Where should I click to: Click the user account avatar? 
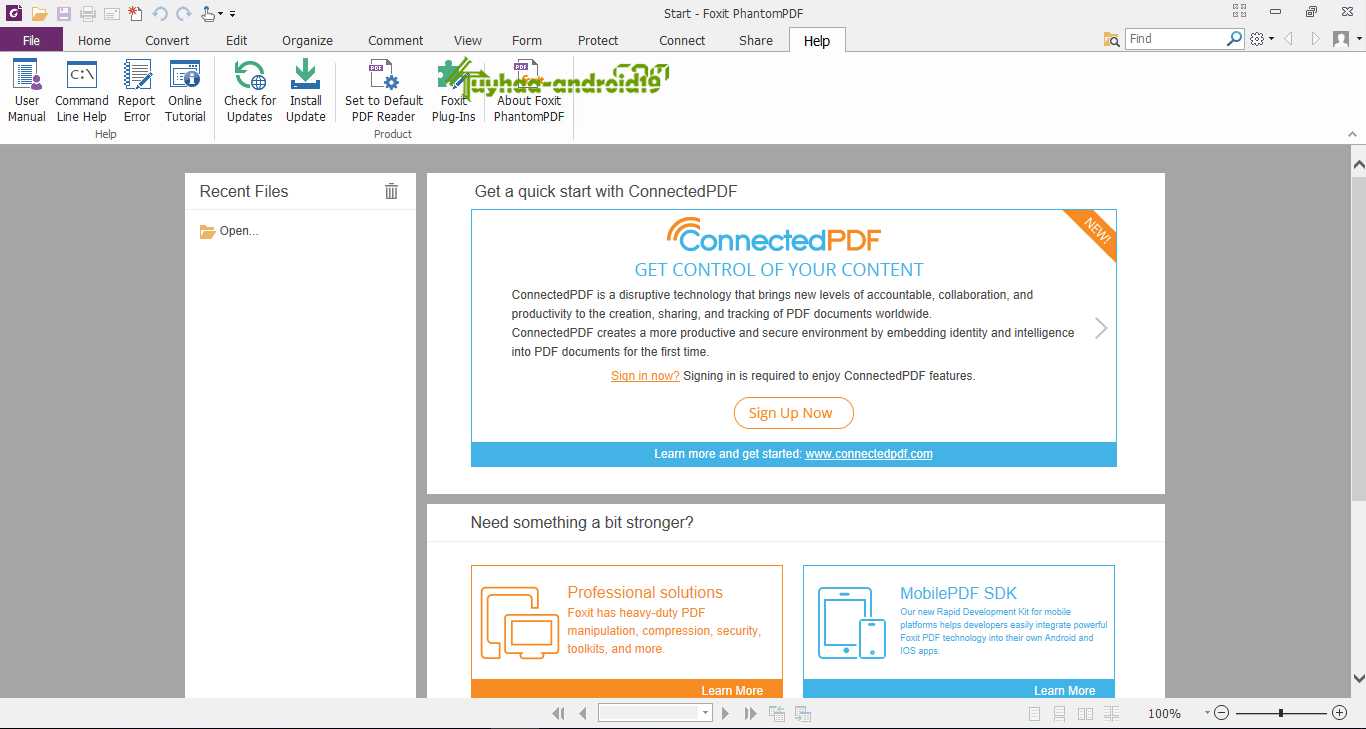tap(1341, 39)
